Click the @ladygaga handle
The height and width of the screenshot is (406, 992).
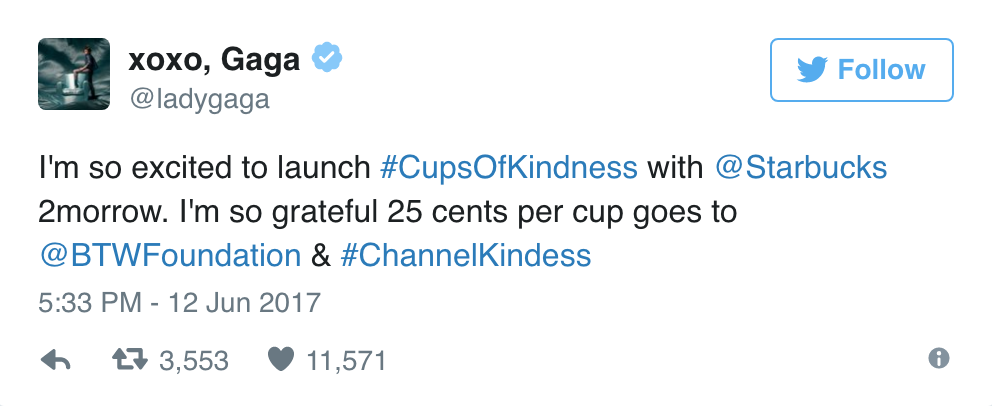tap(199, 100)
